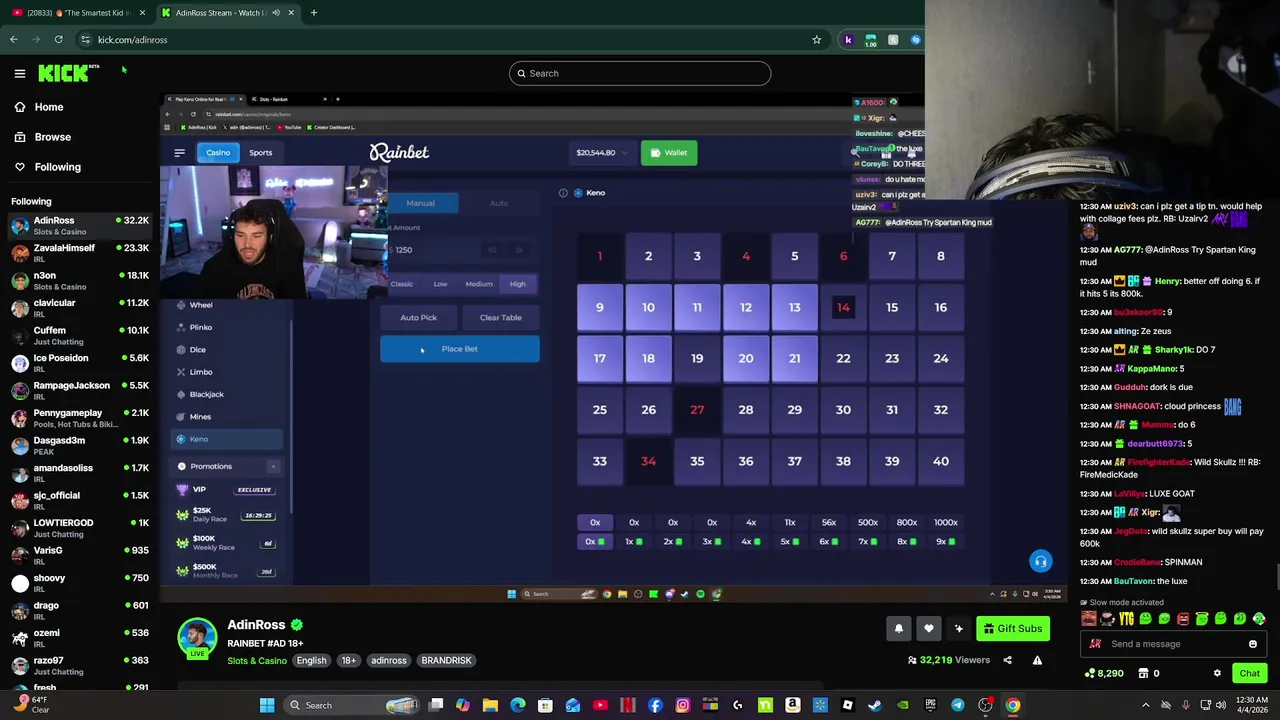The image size is (1280, 720).
Task: Click the Clear Table button
Action: click(x=500, y=317)
